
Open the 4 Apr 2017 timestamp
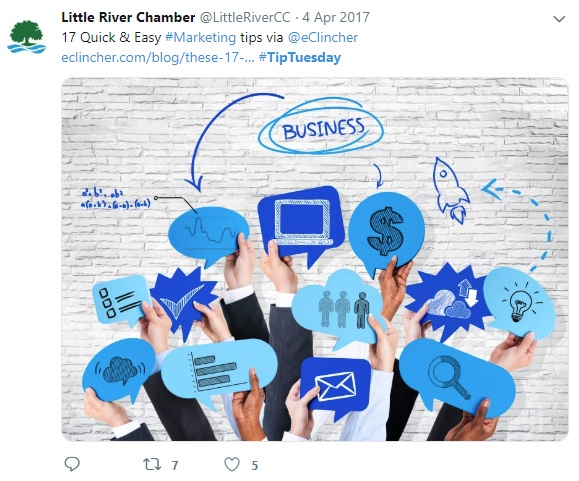(336, 17)
